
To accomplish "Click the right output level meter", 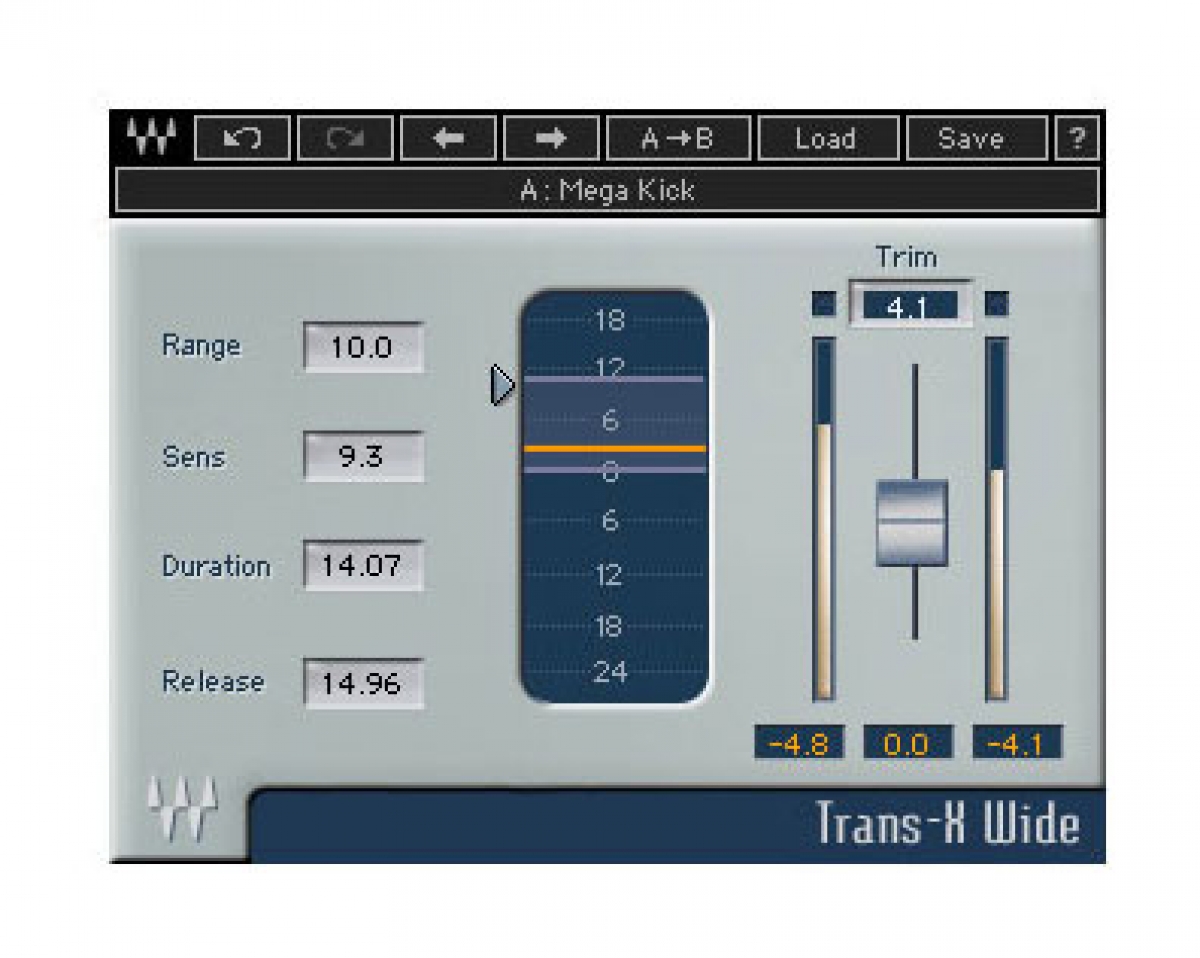I will click(996, 519).
